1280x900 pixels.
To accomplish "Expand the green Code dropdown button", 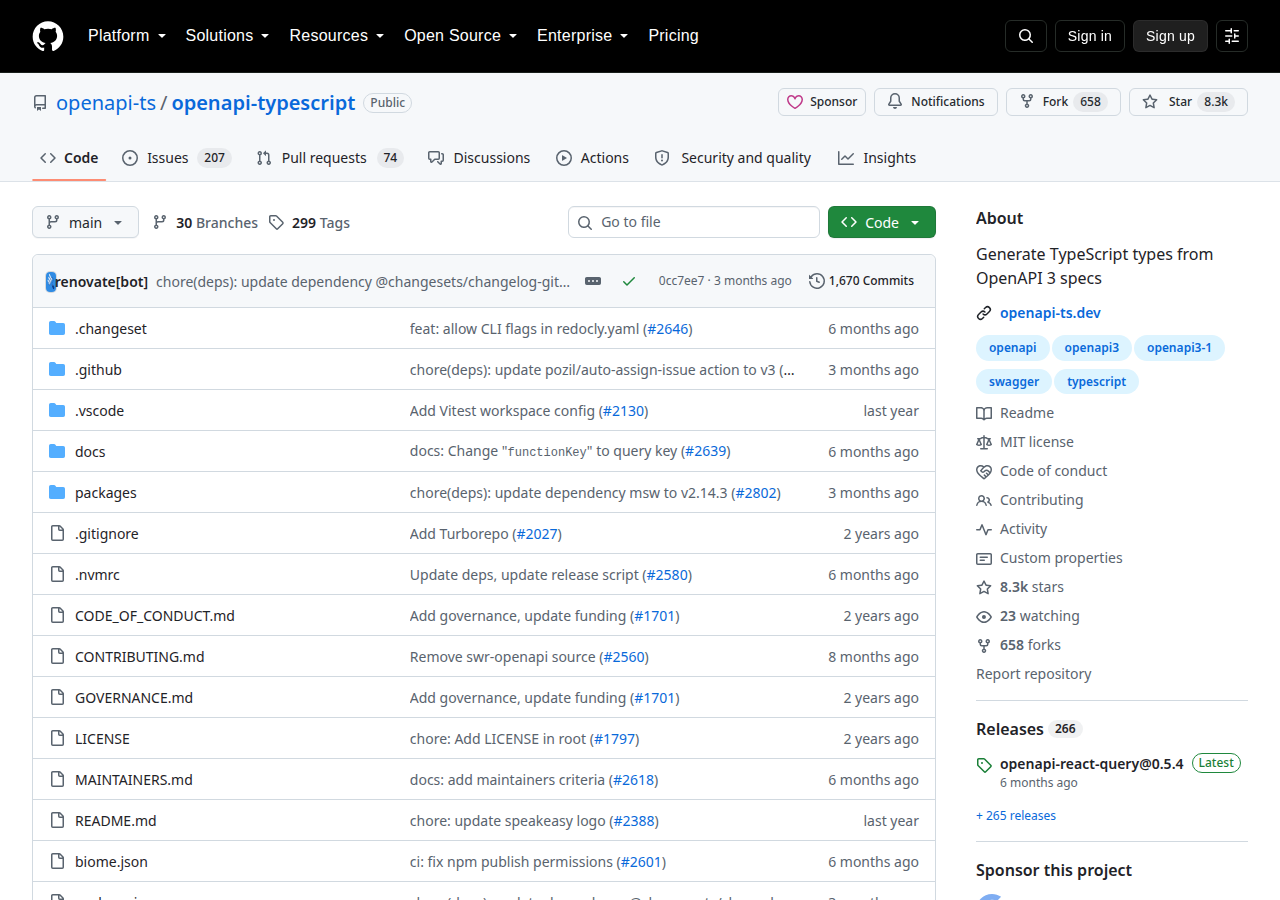I will [x=882, y=222].
